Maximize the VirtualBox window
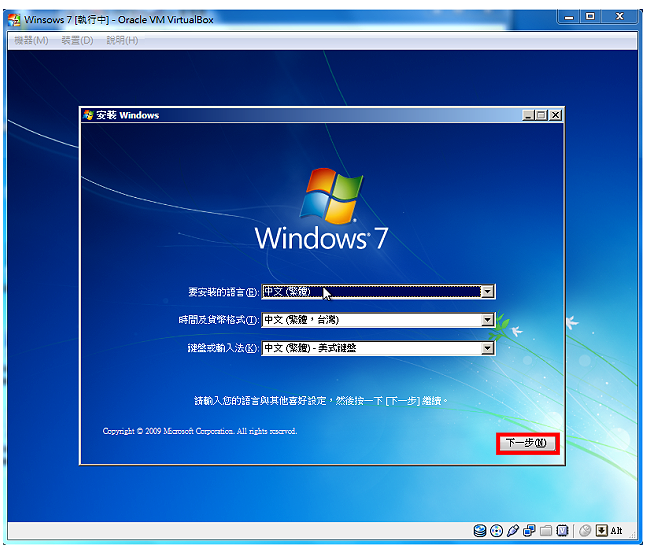The image size is (657, 546). click(x=590, y=17)
